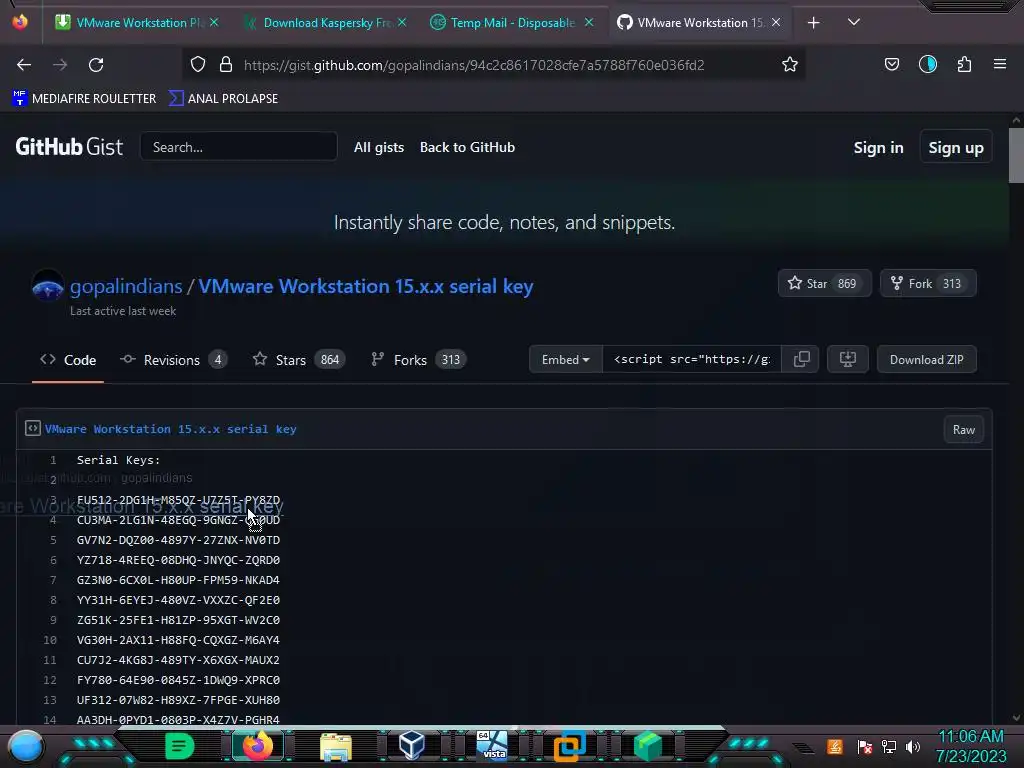Open the taskbar clock and date
The image size is (1024, 768).
970,746
